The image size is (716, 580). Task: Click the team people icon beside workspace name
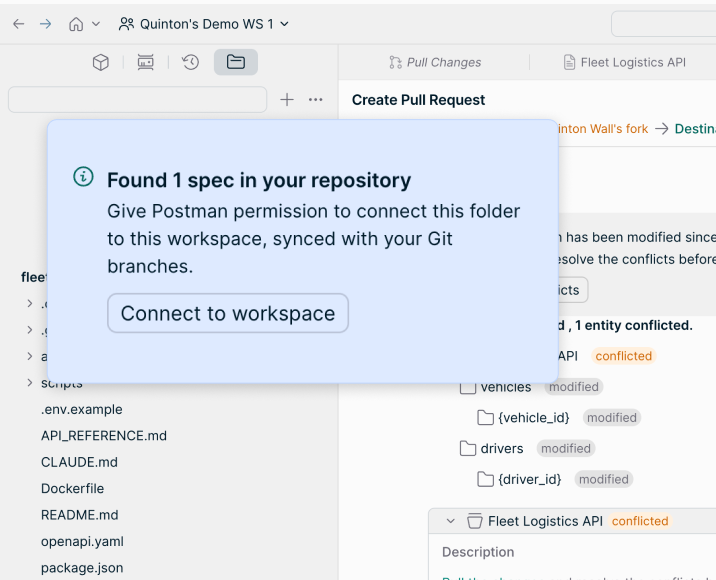[126, 24]
